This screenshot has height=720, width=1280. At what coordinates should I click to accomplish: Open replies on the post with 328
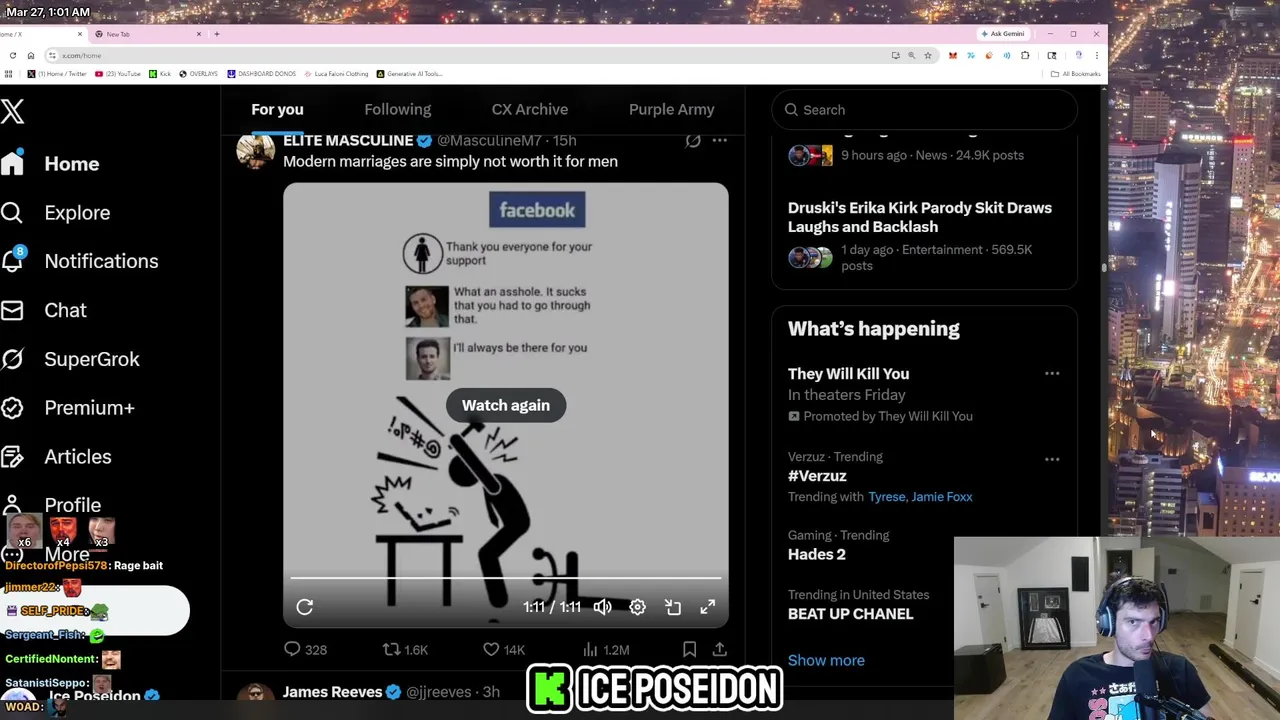pos(306,649)
